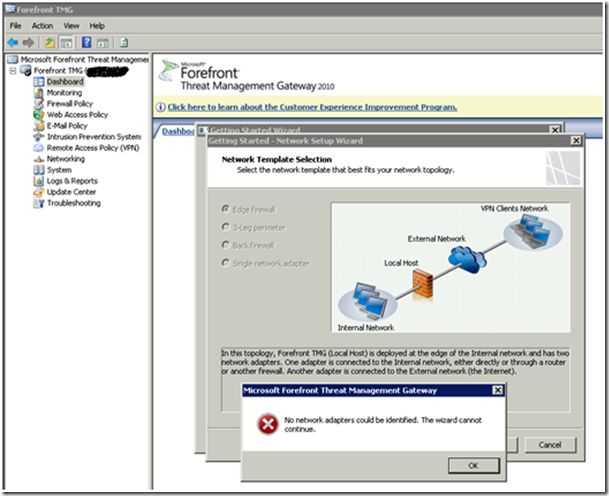The width and height of the screenshot is (609, 496).
Task: Open the File menu
Action: 16,26
